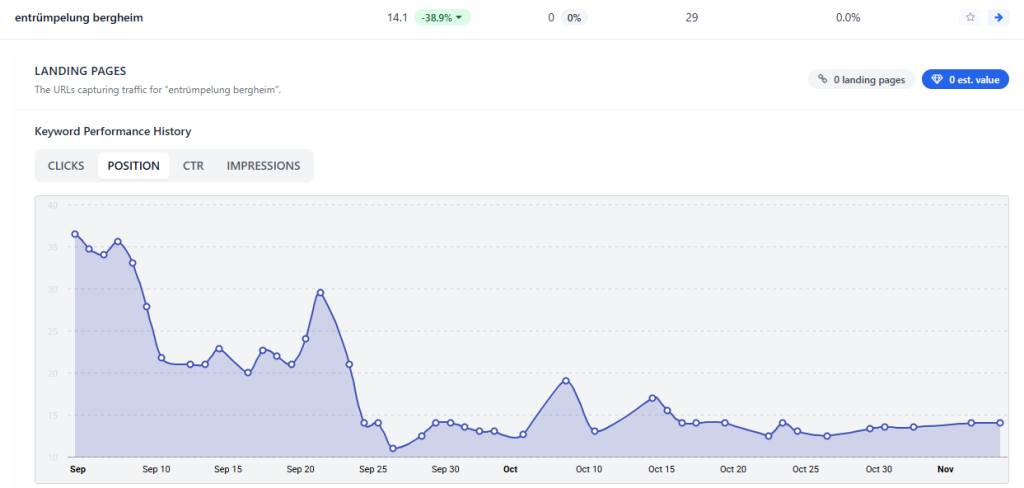The image size is (1024, 488).
Task: Click the first data point at chart start
Action: [x=75, y=234]
